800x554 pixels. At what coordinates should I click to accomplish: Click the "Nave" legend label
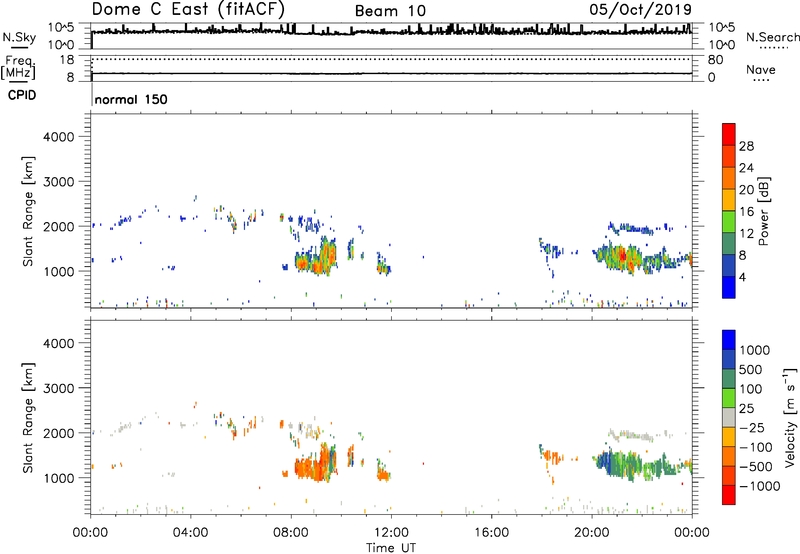[761, 69]
